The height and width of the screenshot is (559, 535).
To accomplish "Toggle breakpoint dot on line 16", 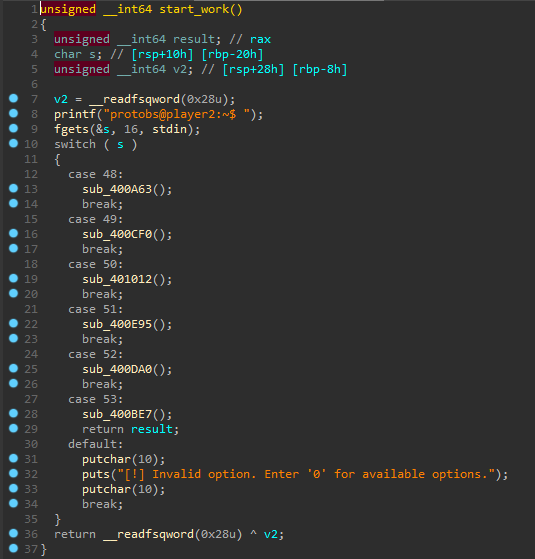I will pyautogui.click(x=14, y=233).
